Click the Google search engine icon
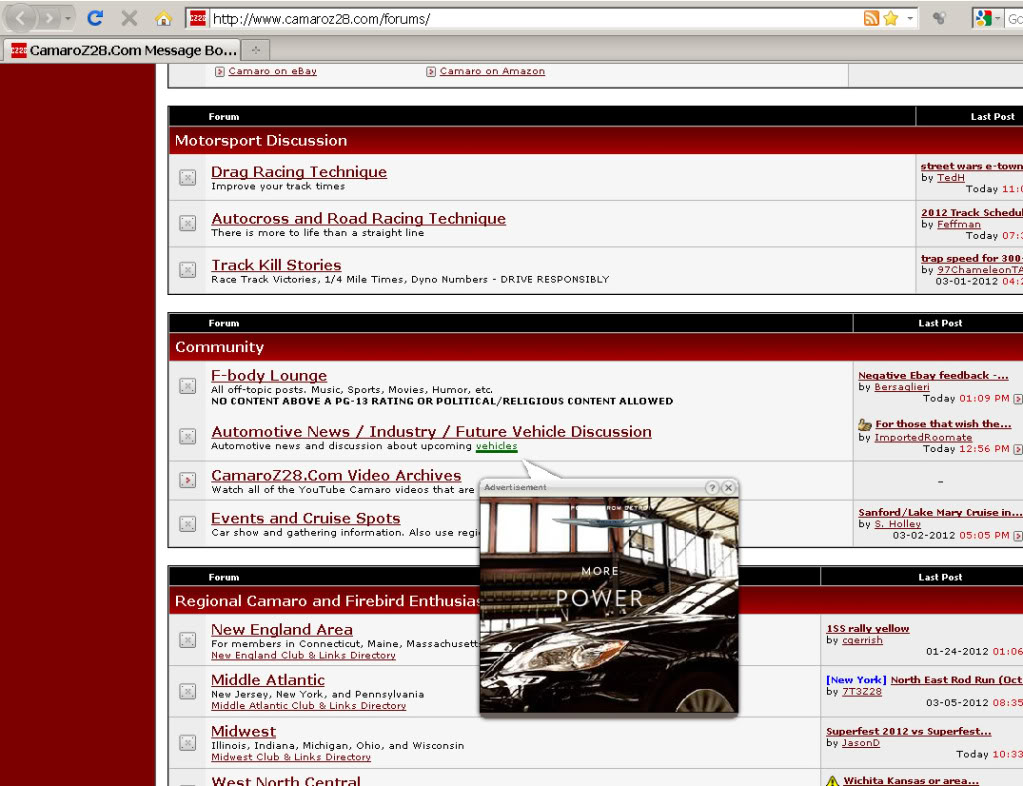This screenshot has height=786, width=1023. (x=983, y=18)
